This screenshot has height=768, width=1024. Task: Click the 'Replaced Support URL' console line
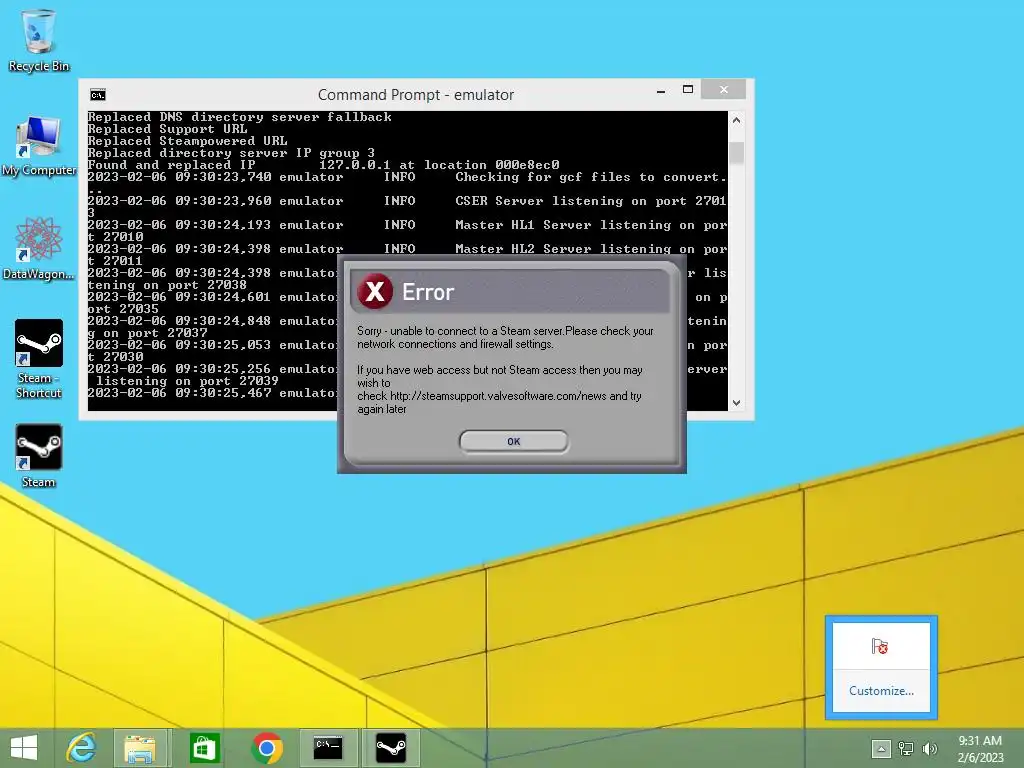168,129
